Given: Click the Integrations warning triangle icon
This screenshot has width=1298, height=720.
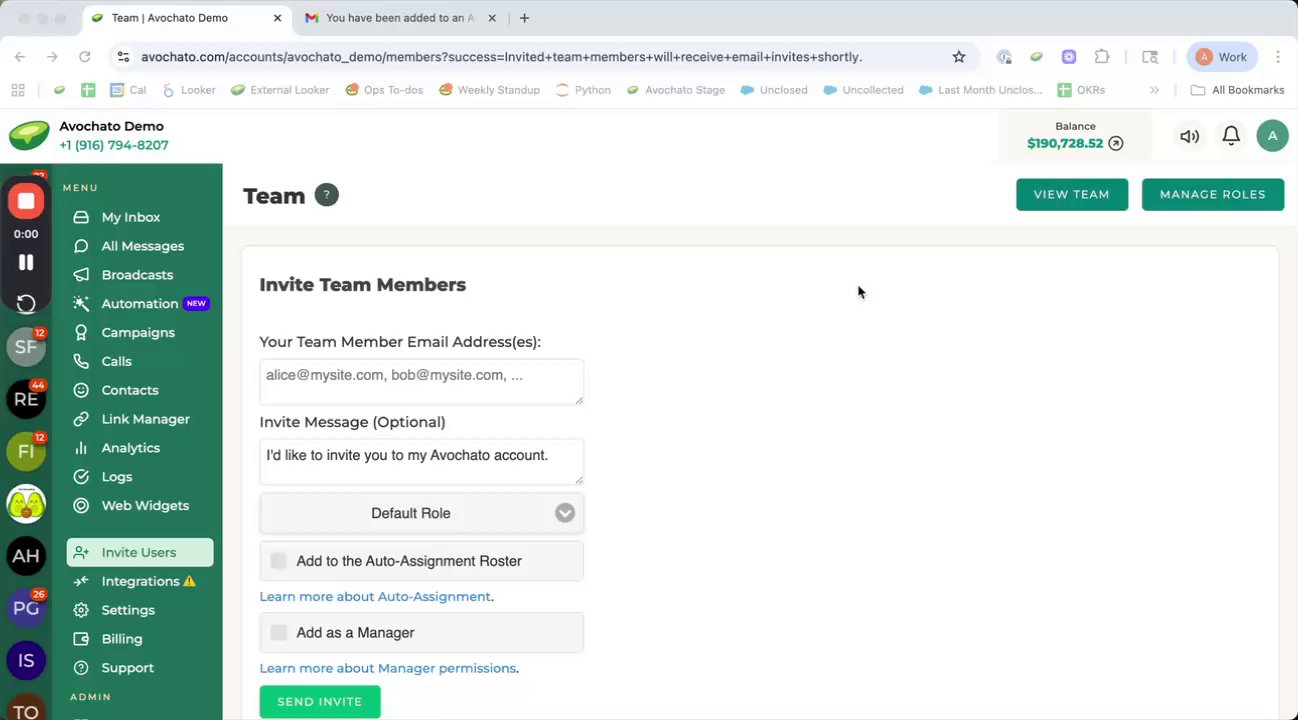Looking at the screenshot, I should (190, 581).
